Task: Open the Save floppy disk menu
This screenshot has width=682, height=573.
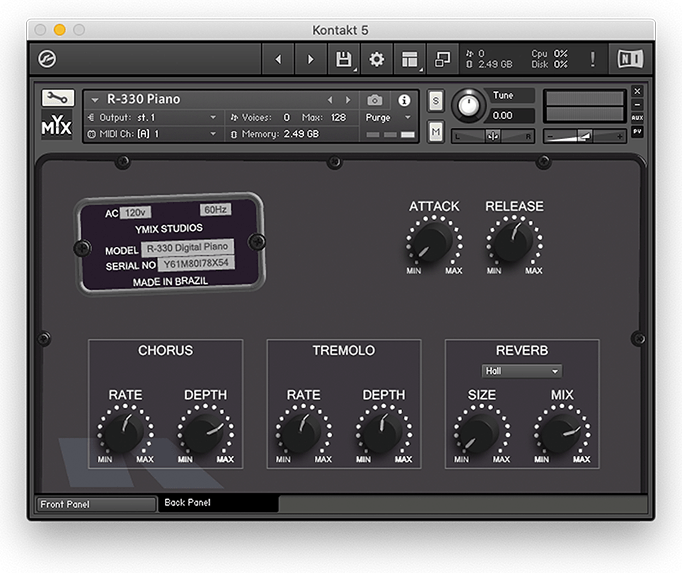Action: point(344,59)
